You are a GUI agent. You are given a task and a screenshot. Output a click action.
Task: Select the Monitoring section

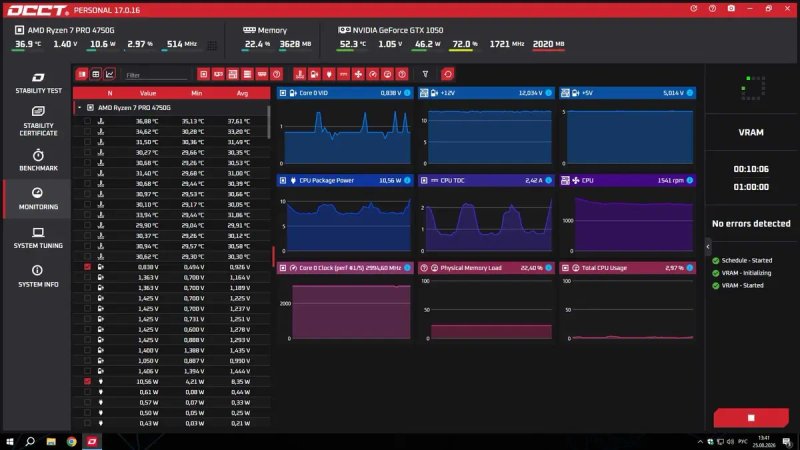tap(38, 199)
